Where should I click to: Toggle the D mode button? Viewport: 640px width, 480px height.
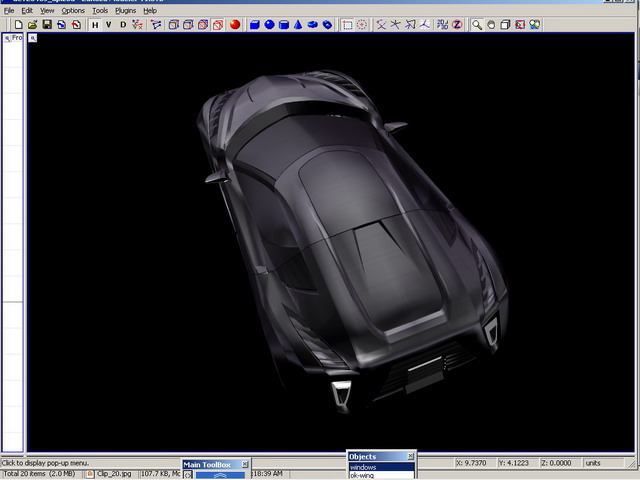coord(123,24)
